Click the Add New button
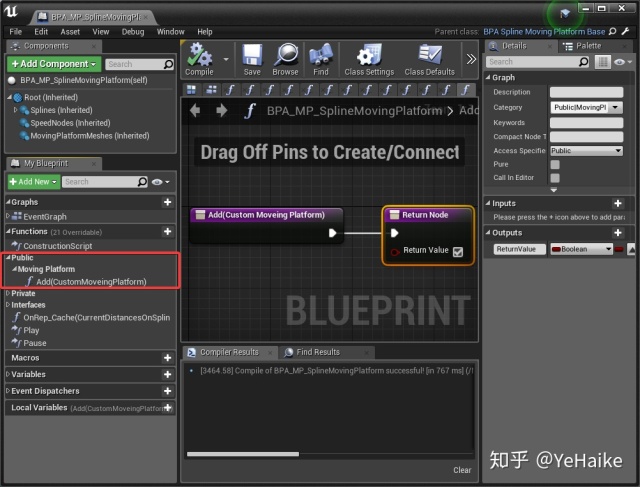The image size is (640, 487). click(34, 182)
